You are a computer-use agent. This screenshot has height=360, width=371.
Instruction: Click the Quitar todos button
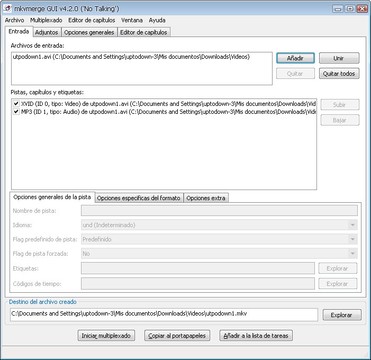tap(339, 74)
